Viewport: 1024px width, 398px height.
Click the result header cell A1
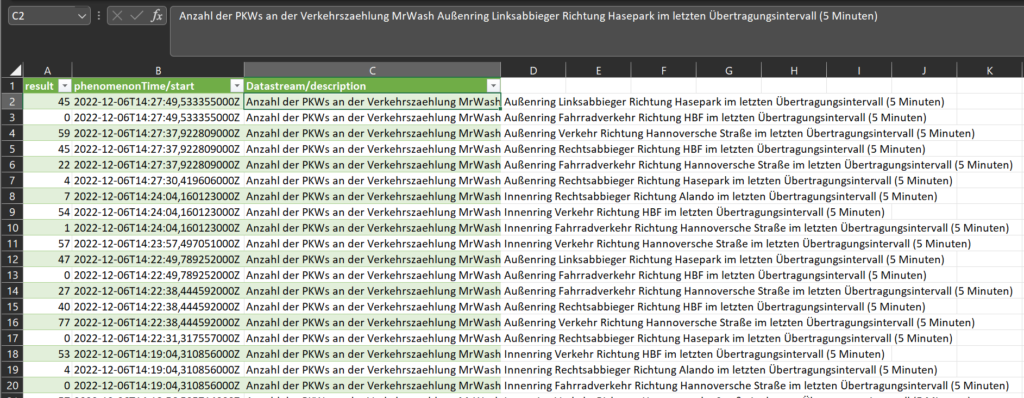(47, 86)
